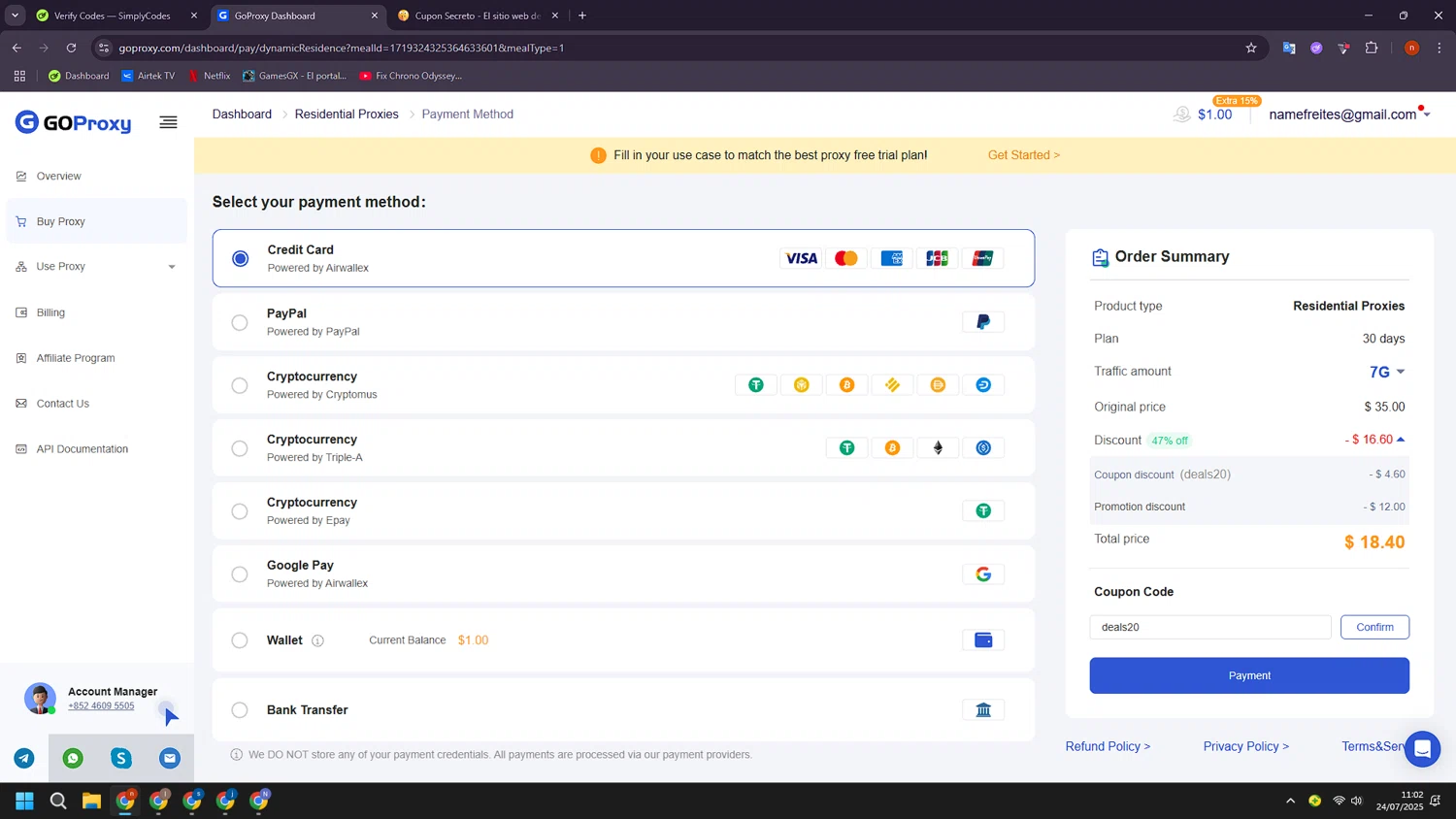The image size is (1456, 819).
Task: Open the Refund Policy link
Action: click(1108, 746)
